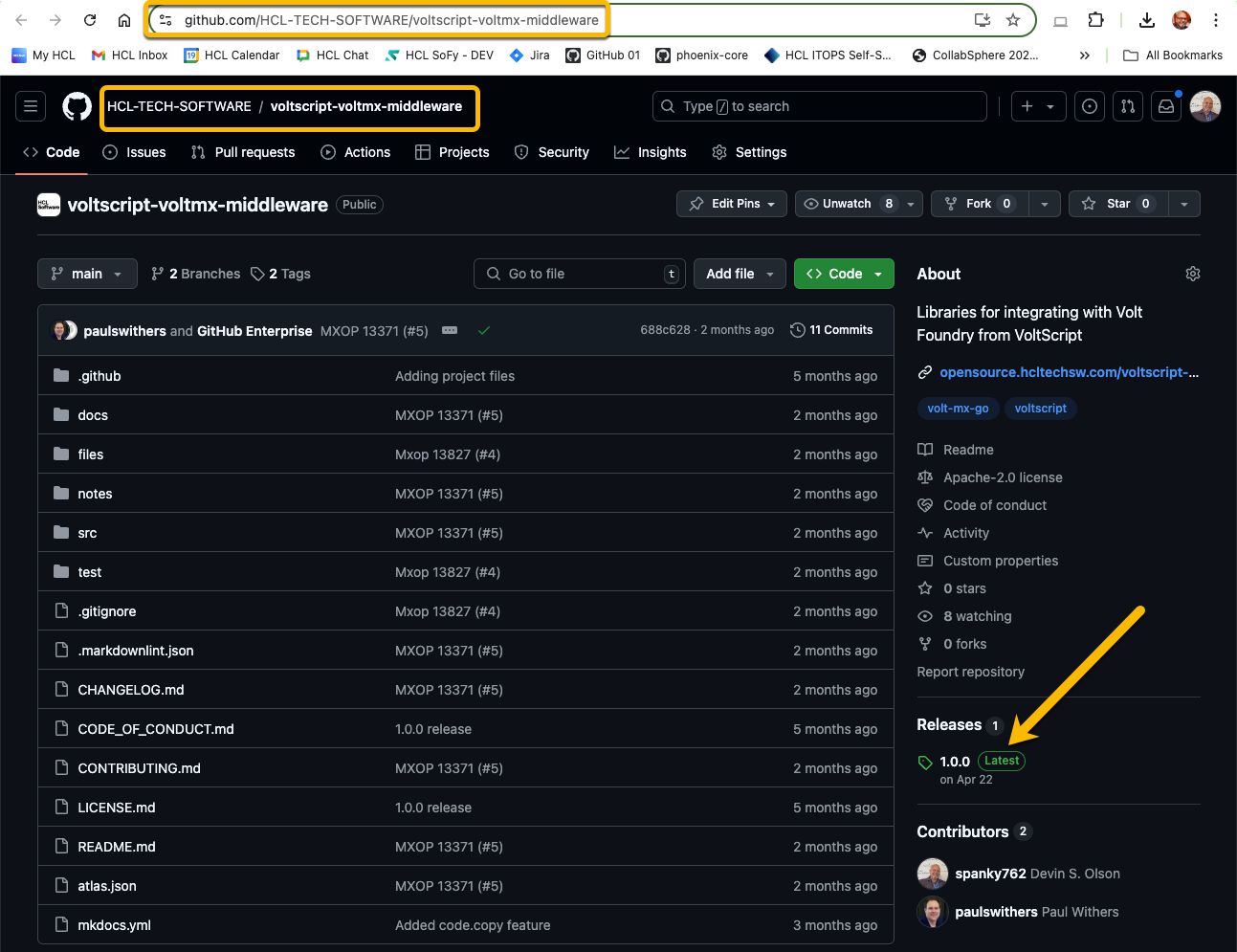This screenshot has width=1237, height=952.
Task: Open the Add file dropdown
Action: (740, 274)
